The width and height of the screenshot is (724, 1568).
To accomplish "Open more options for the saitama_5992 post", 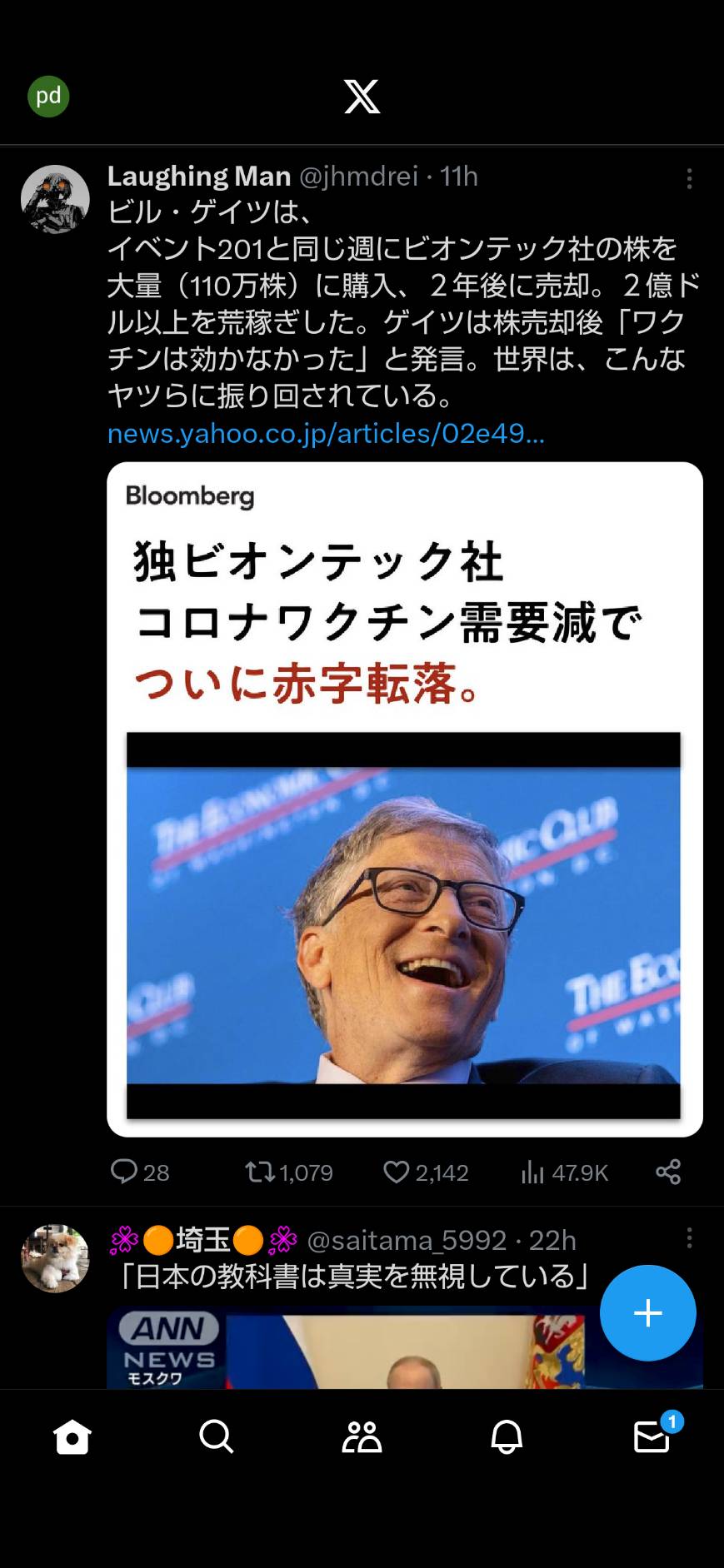I will tap(689, 1238).
